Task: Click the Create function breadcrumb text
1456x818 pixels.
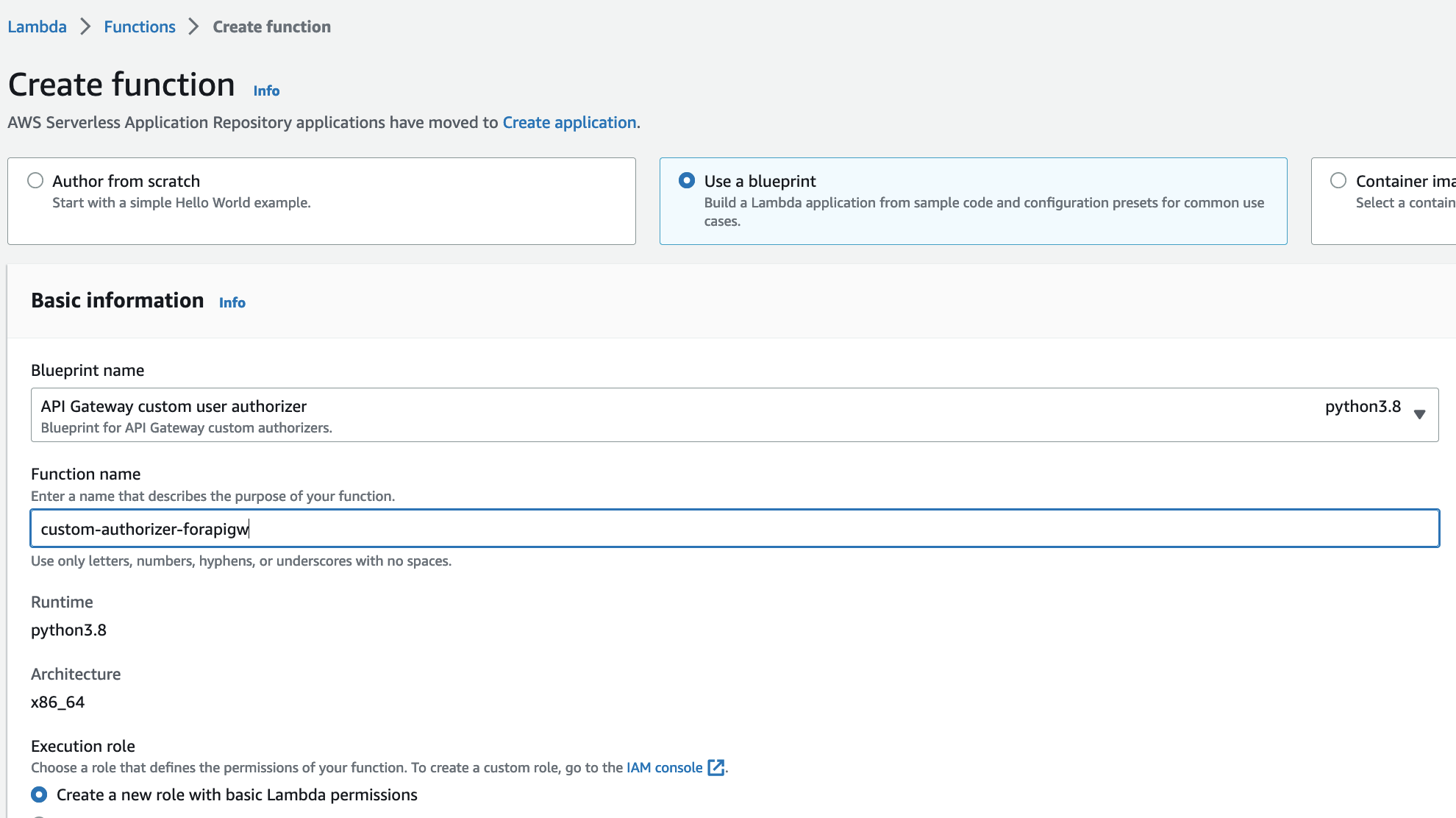Action: pyautogui.click(x=271, y=26)
